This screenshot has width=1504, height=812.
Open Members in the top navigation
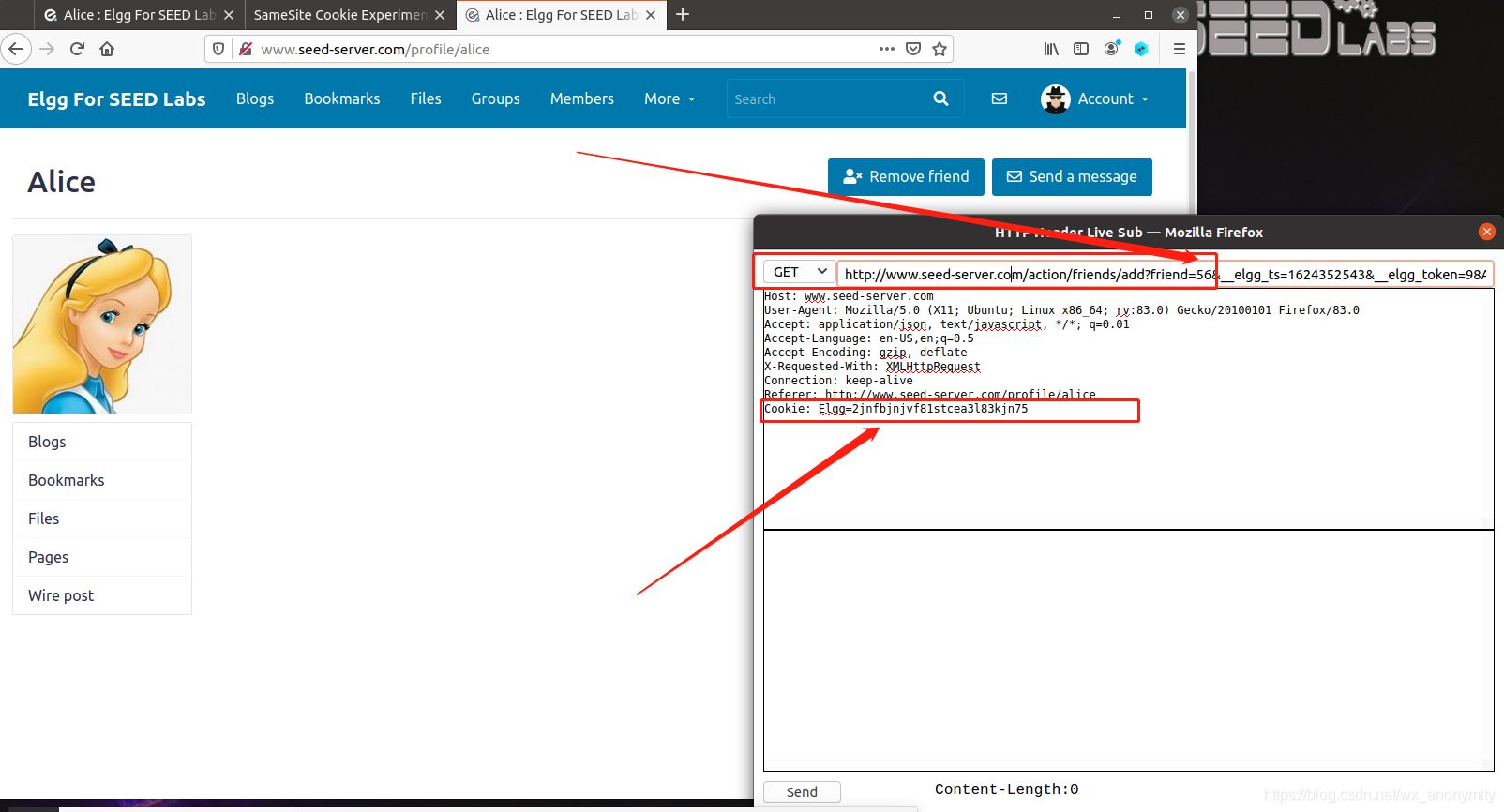point(582,98)
